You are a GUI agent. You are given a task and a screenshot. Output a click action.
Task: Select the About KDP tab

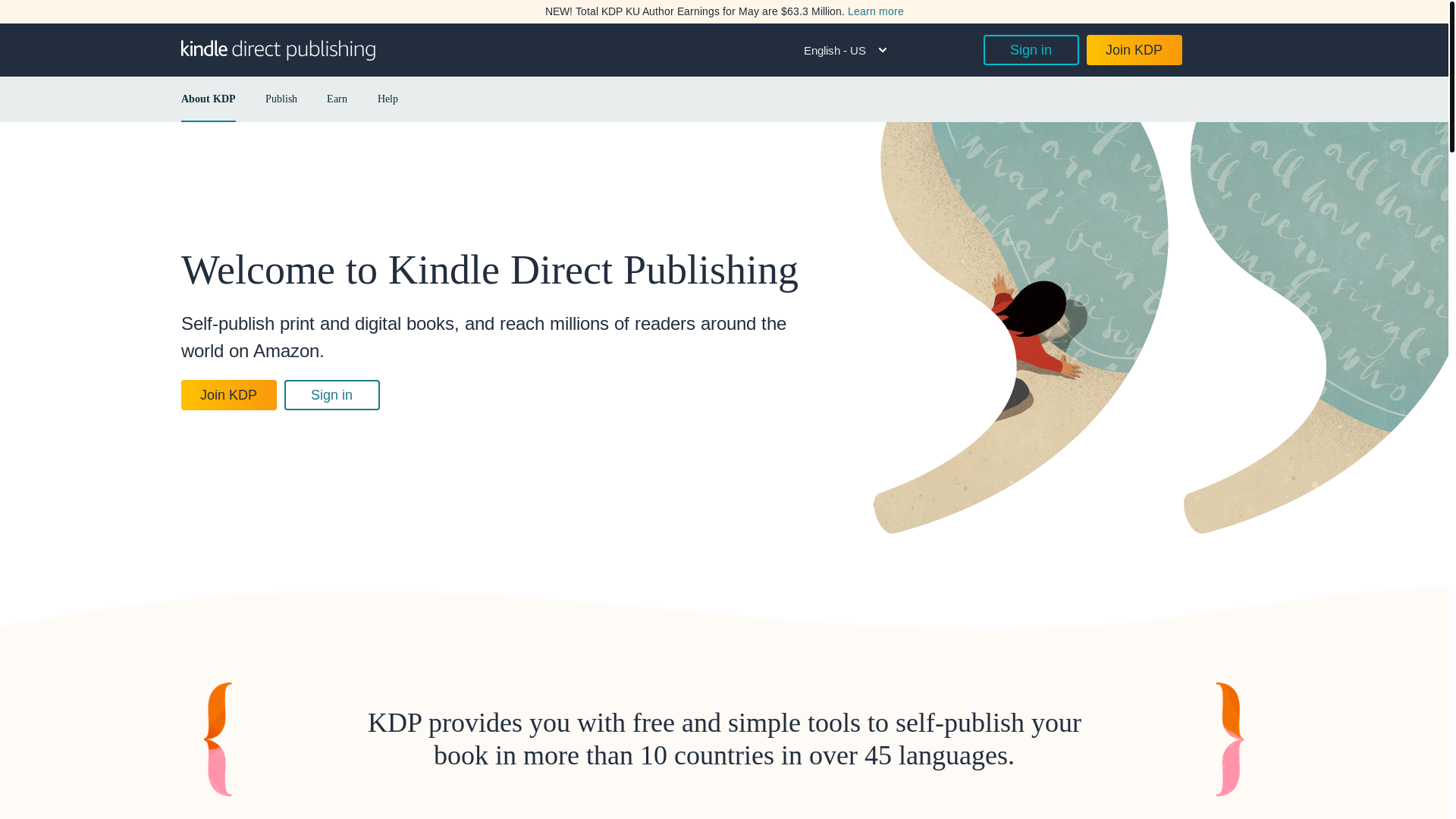(208, 99)
